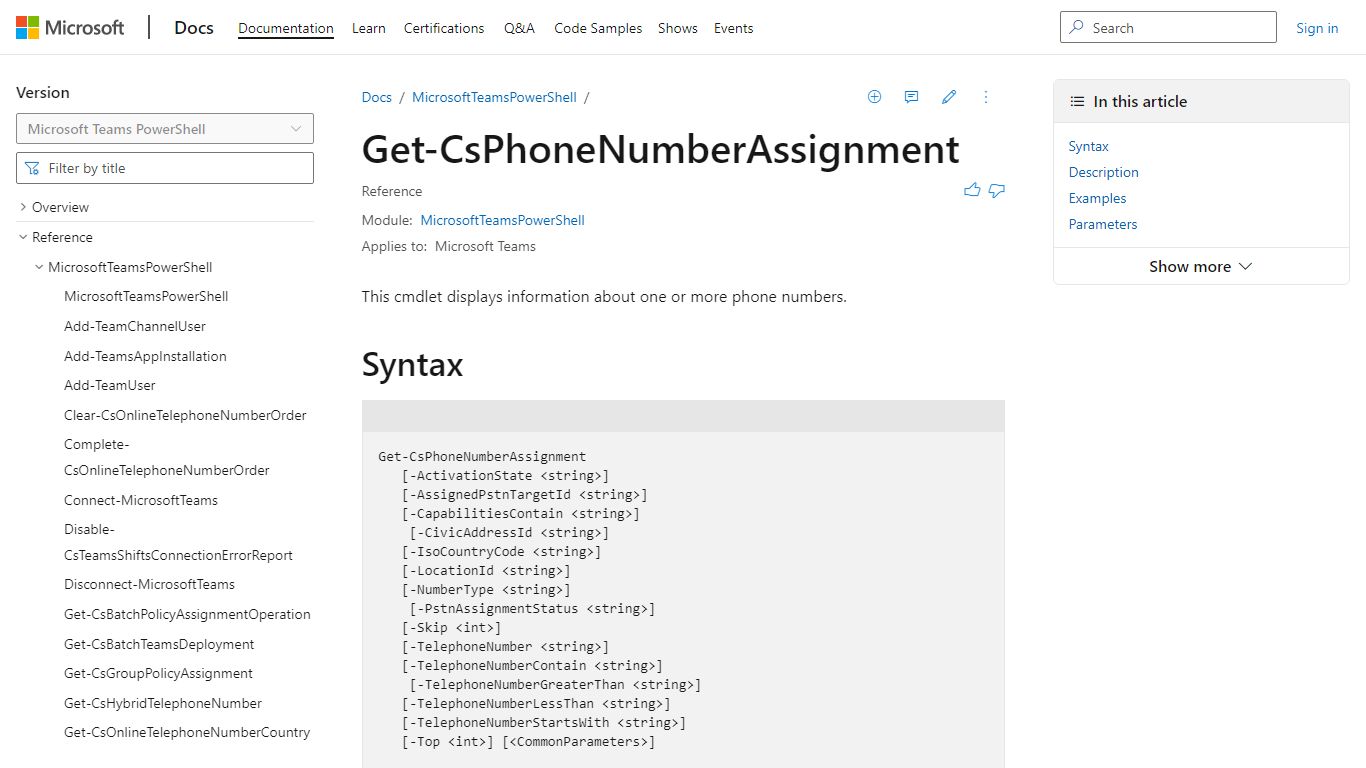This screenshot has width=1366, height=768.
Task: Open the Q&A menu item
Action: click(519, 28)
